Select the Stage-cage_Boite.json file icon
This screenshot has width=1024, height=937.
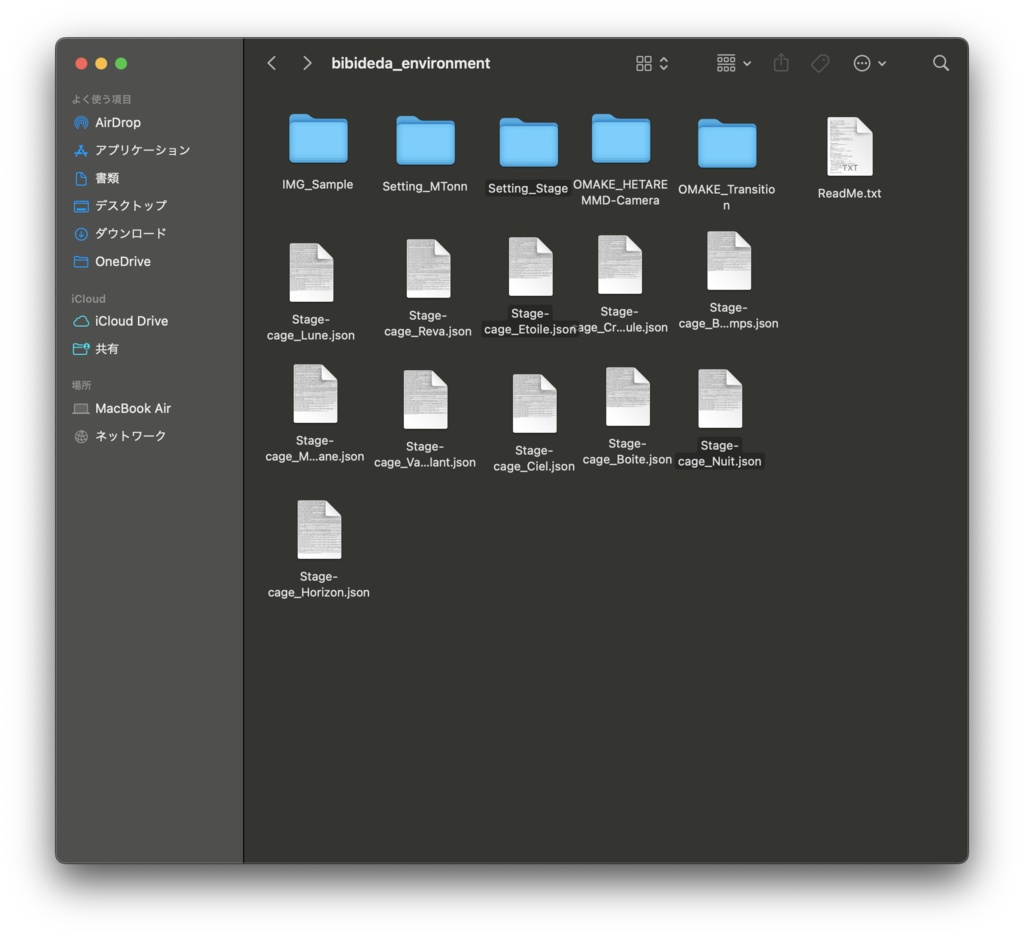coord(628,396)
